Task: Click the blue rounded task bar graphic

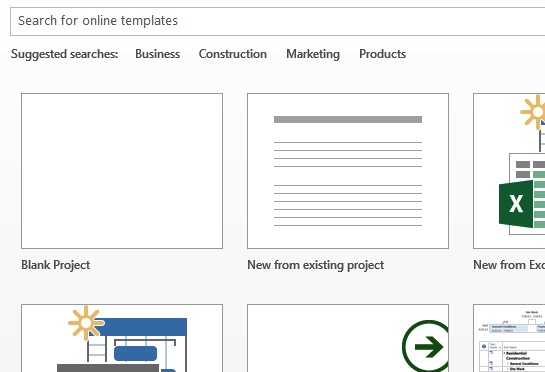Action: [x=135, y=353]
